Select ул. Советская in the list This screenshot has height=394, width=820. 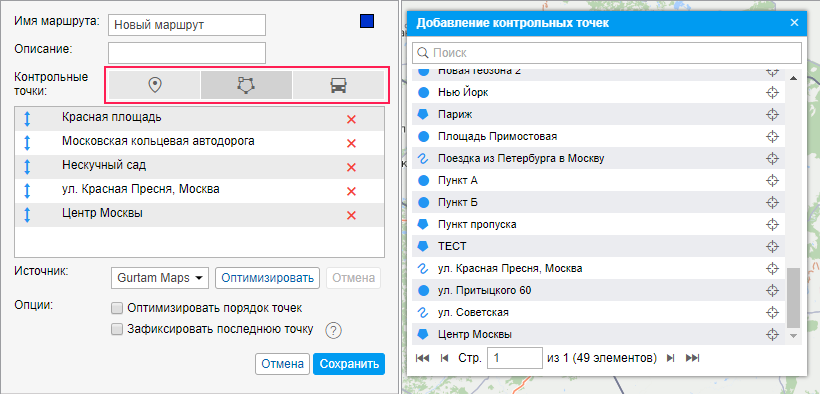point(599,312)
